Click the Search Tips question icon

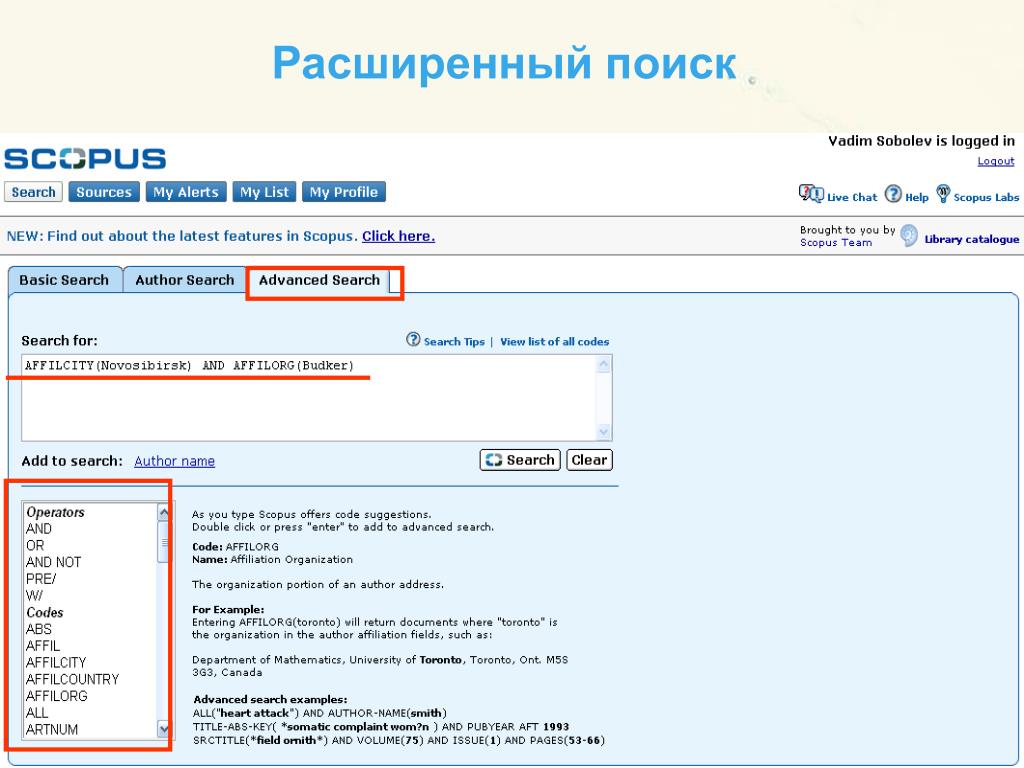coord(413,340)
